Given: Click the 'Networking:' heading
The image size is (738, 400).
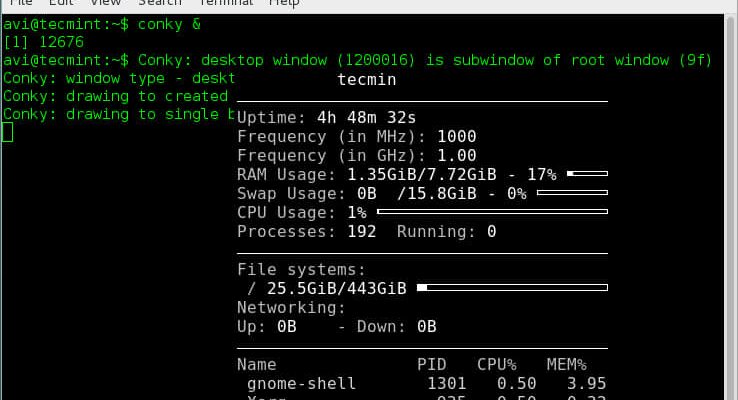Looking at the screenshot, I should pos(291,308).
